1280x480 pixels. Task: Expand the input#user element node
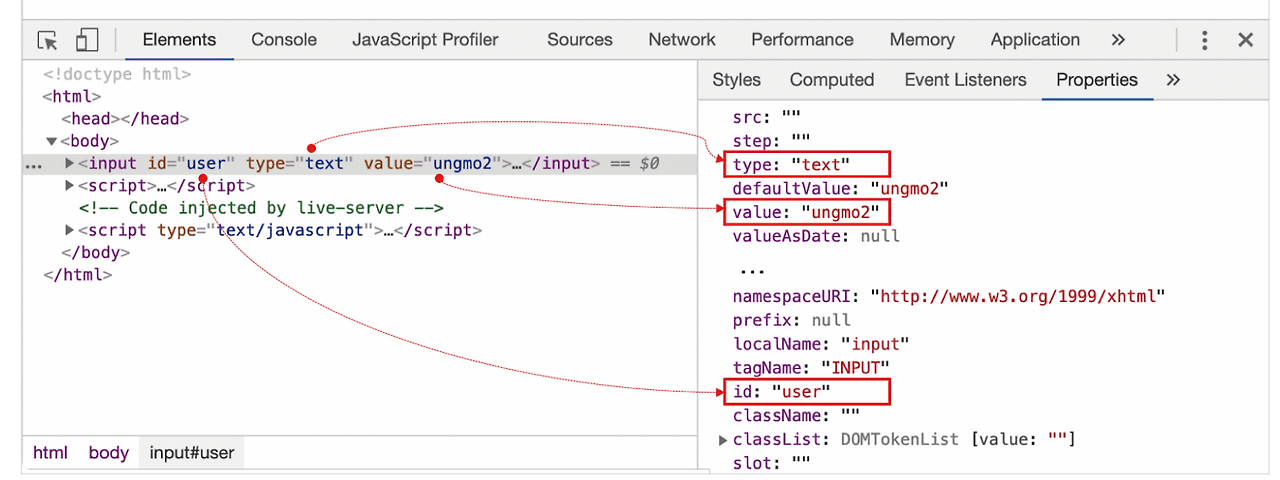click(x=69, y=163)
